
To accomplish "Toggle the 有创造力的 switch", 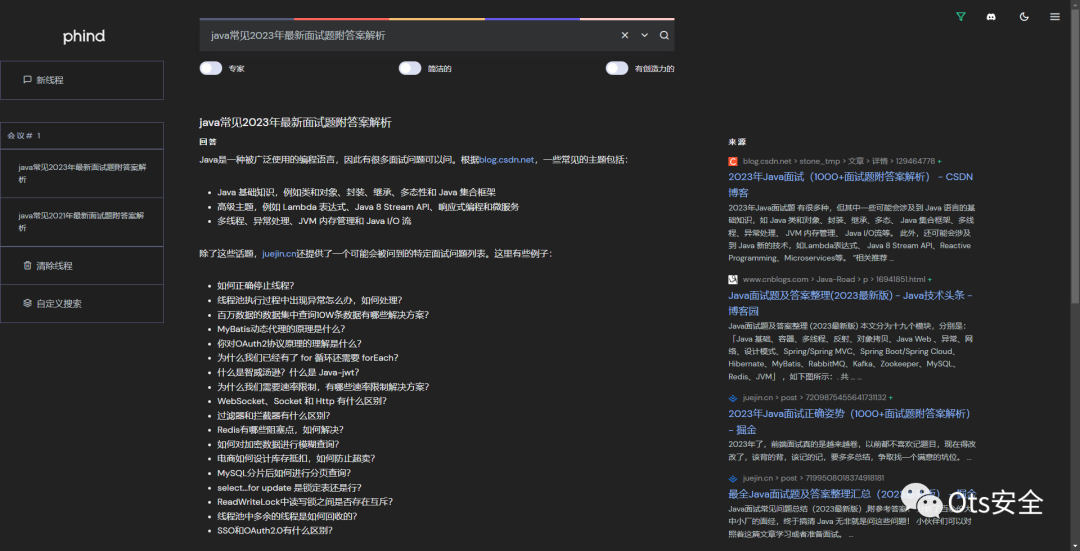I will tap(617, 68).
